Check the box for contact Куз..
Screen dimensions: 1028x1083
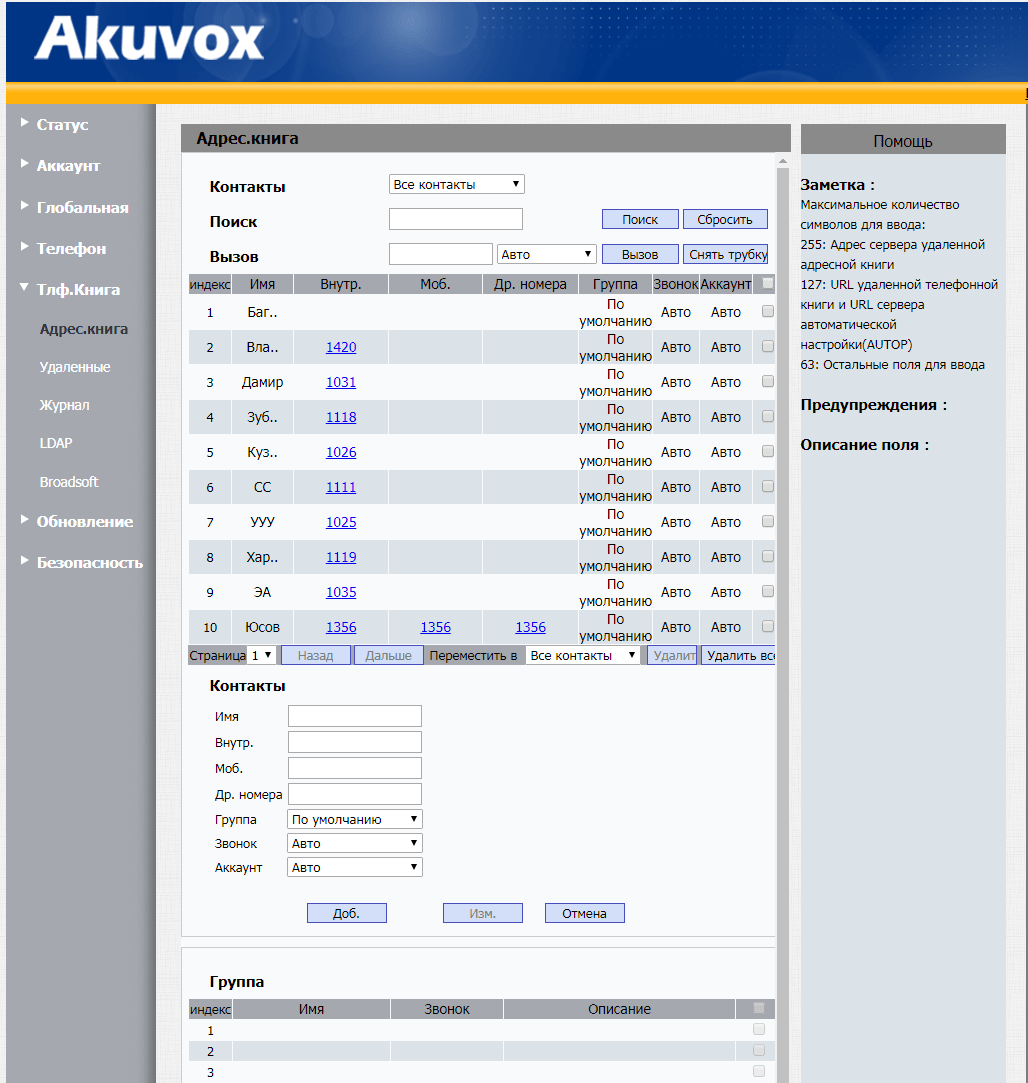pyautogui.click(x=768, y=451)
